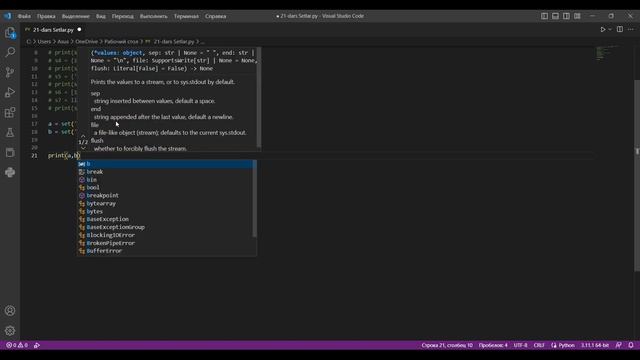Open the Explorer view in the activity bar
640x360 pixels.
(10, 33)
